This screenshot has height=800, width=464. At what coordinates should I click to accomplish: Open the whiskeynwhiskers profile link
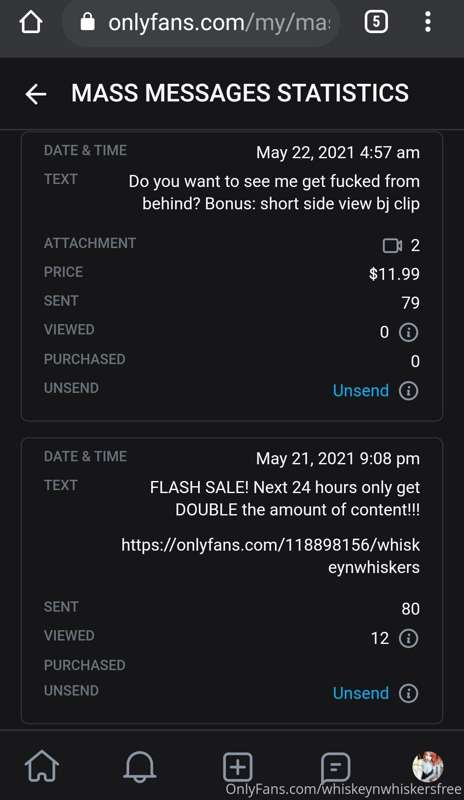pos(271,556)
